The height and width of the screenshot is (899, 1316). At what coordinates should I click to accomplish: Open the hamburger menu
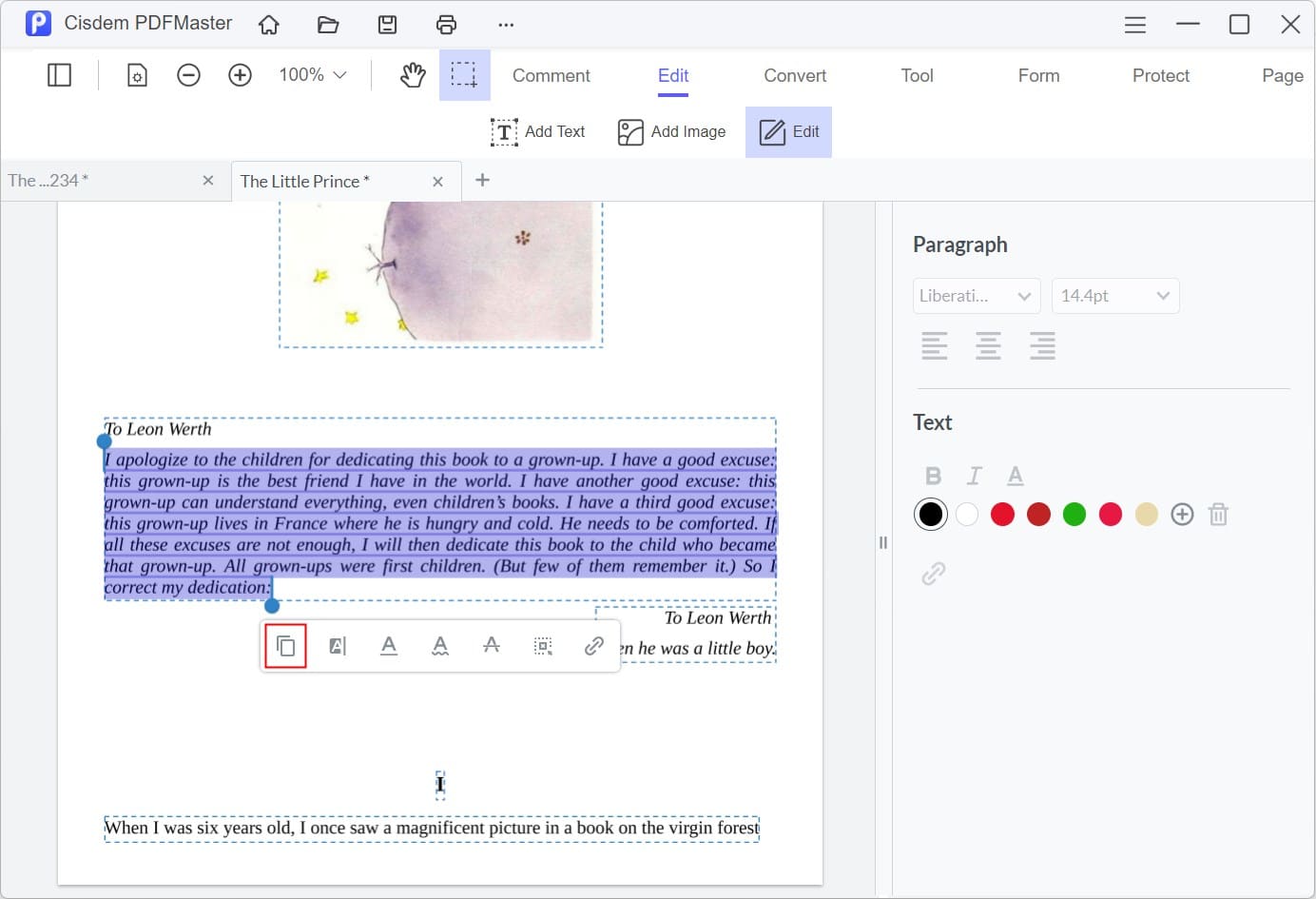[1134, 25]
